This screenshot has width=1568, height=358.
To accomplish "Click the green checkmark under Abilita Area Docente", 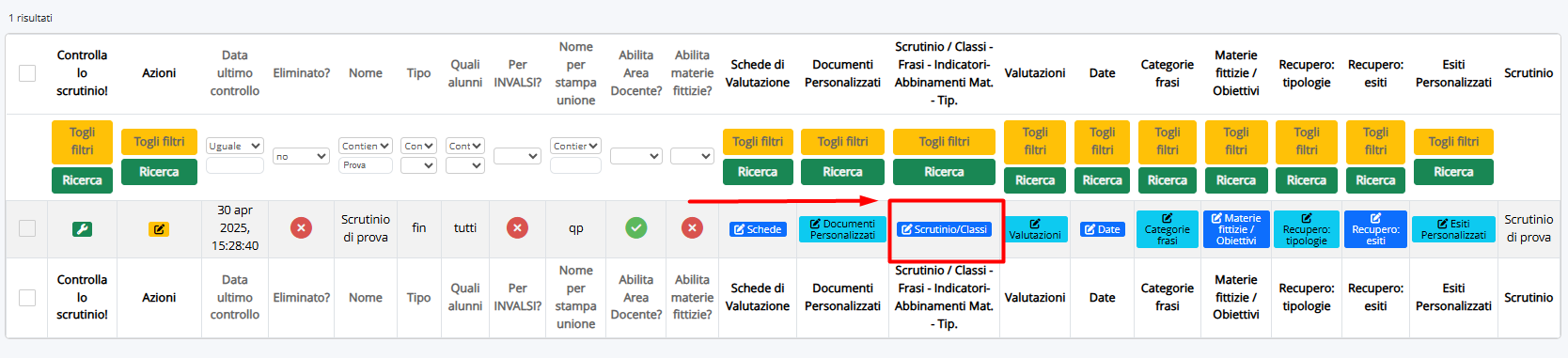I will (636, 227).
